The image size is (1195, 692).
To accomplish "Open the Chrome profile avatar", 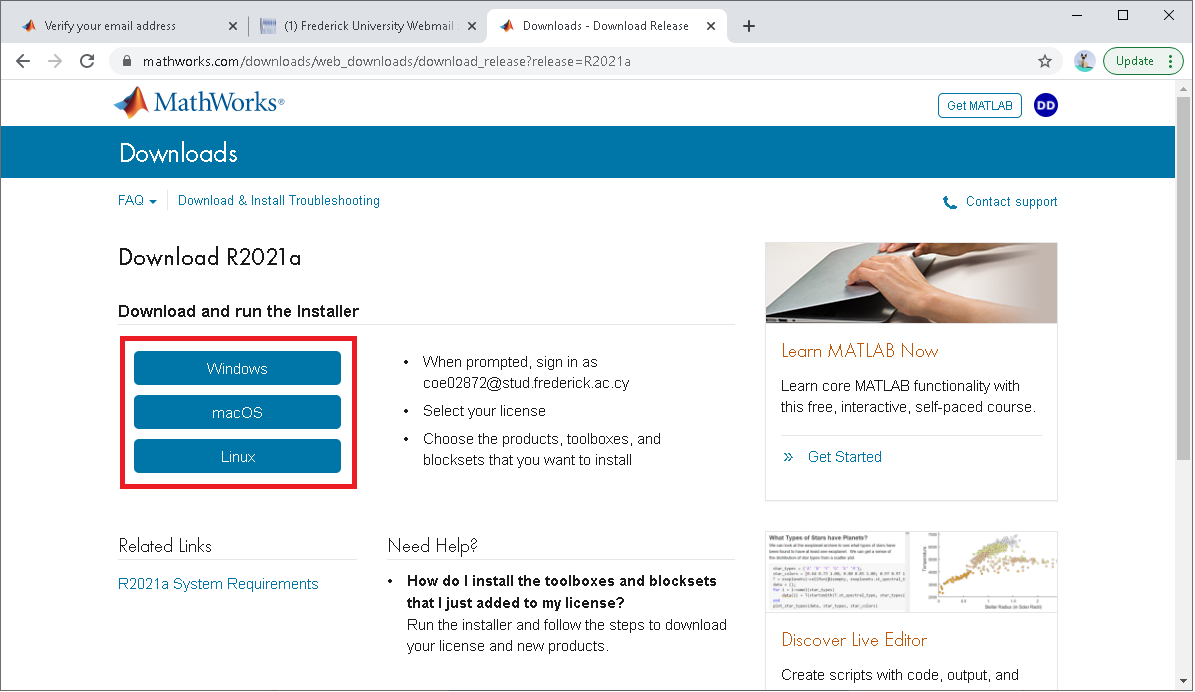I will coord(1084,61).
